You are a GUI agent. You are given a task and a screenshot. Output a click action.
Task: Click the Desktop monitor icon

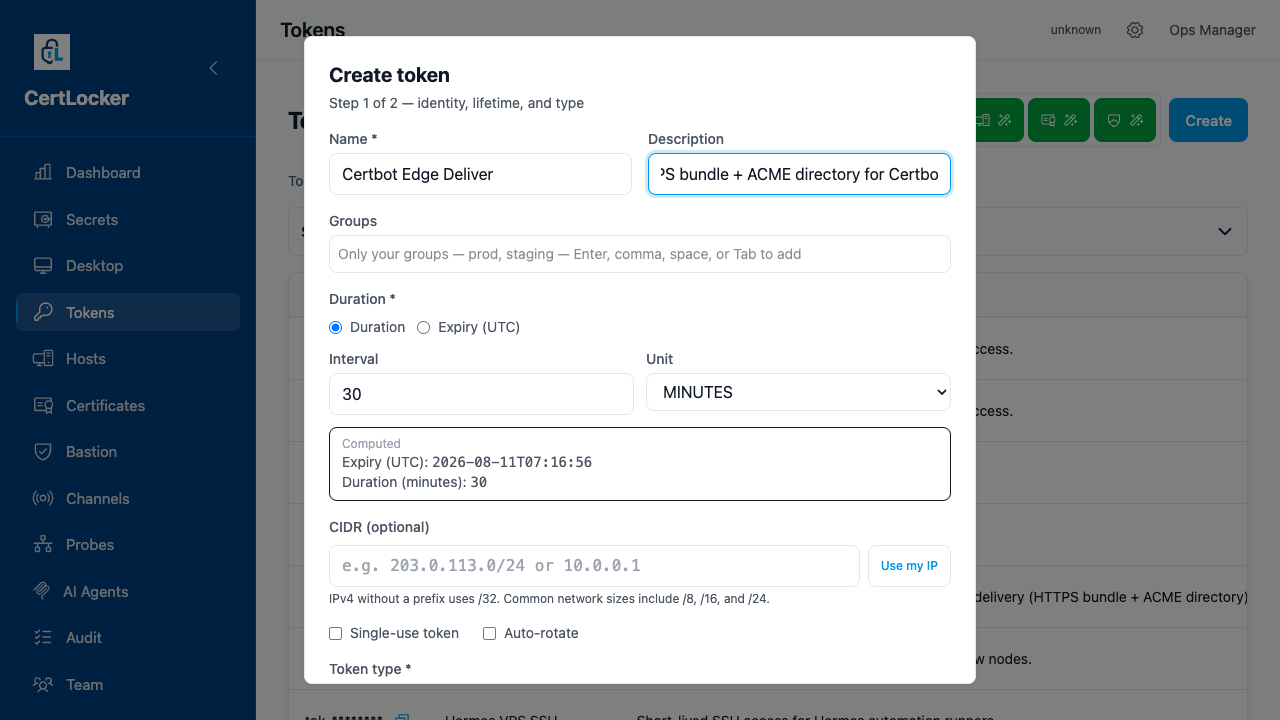43,266
